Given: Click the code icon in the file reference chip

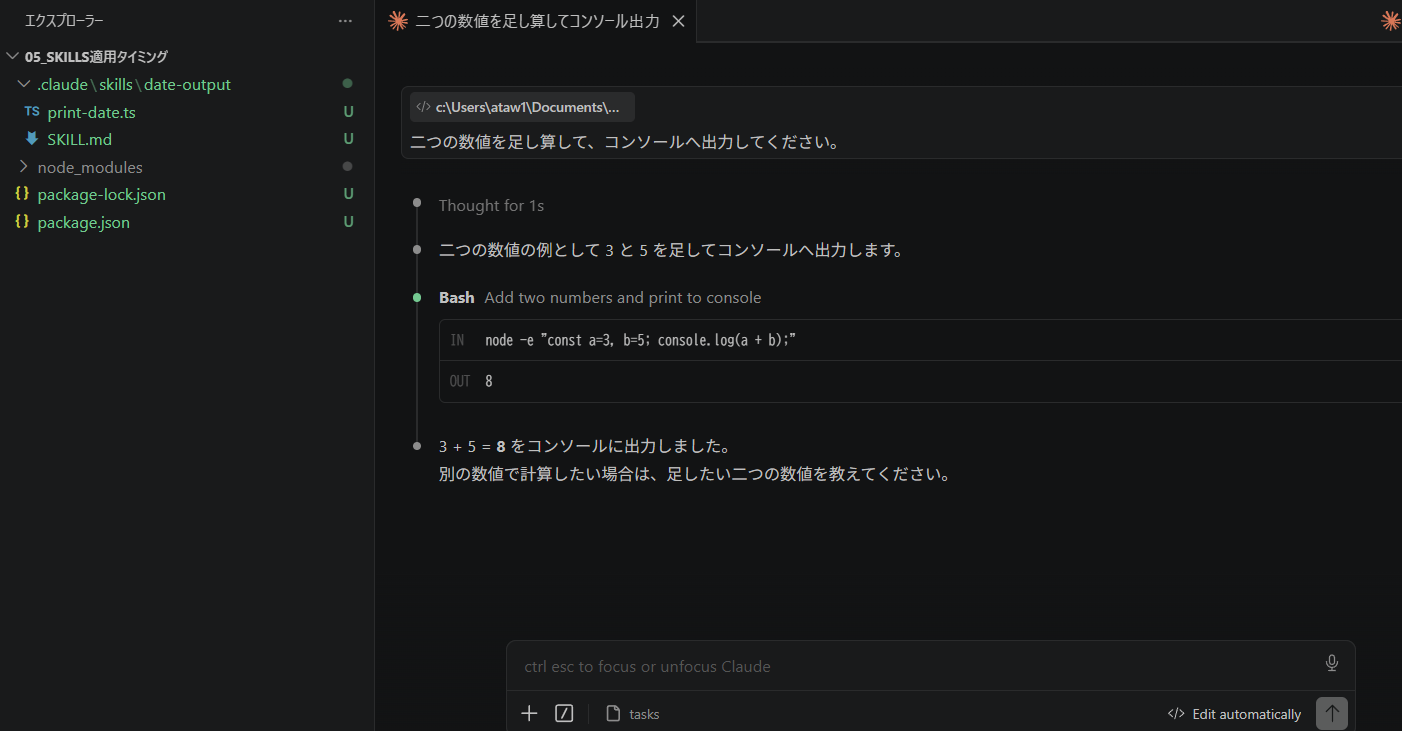Looking at the screenshot, I should pyautogui.click(x=424, y=107).
